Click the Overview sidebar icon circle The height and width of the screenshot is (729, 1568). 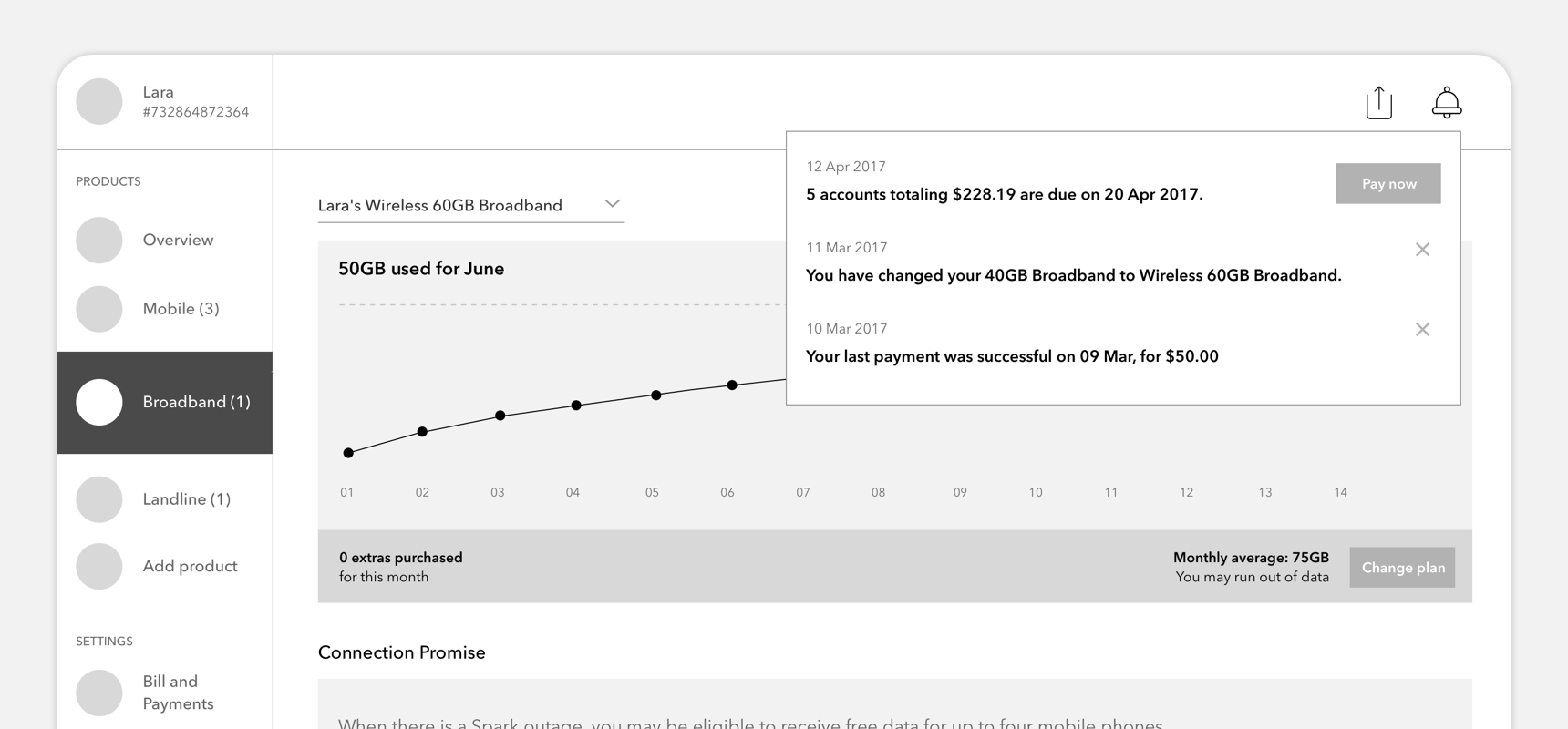pyautogui.click(x=99, y=240)
